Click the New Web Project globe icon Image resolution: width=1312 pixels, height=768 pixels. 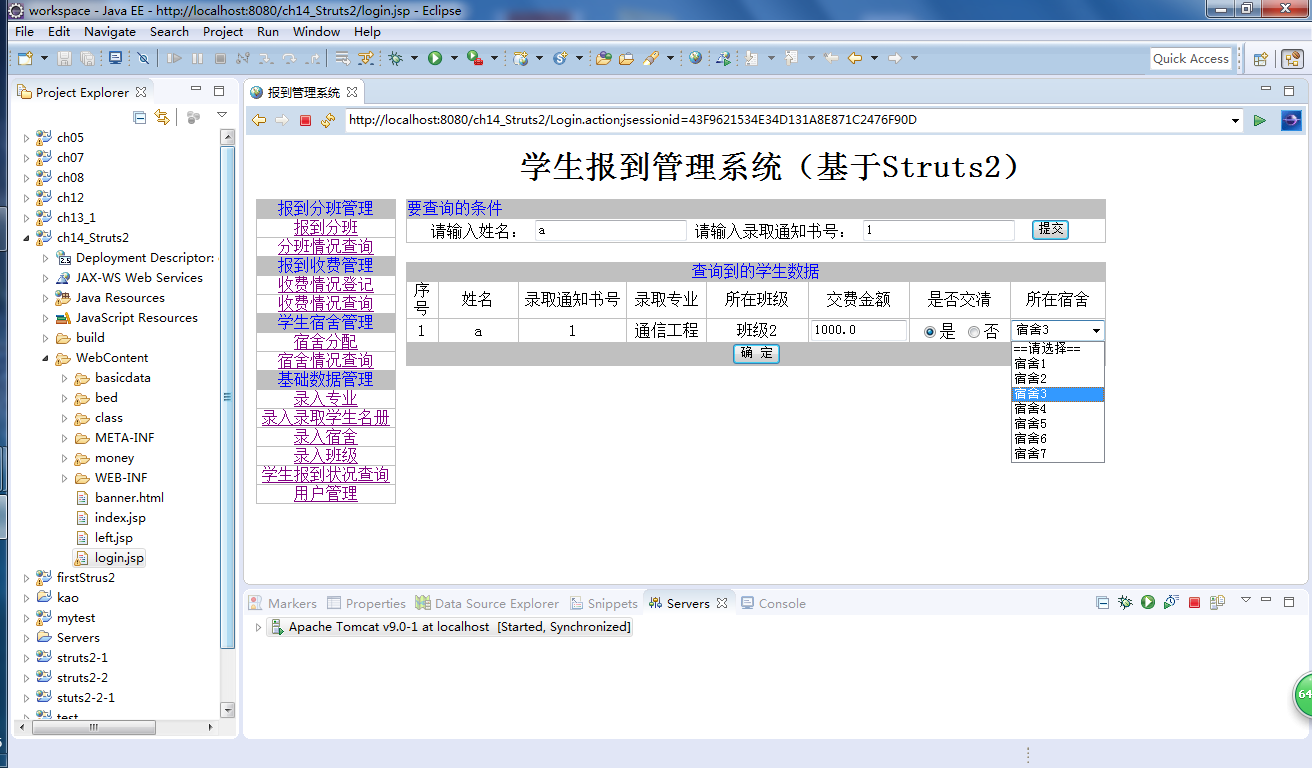click(519, 58)
